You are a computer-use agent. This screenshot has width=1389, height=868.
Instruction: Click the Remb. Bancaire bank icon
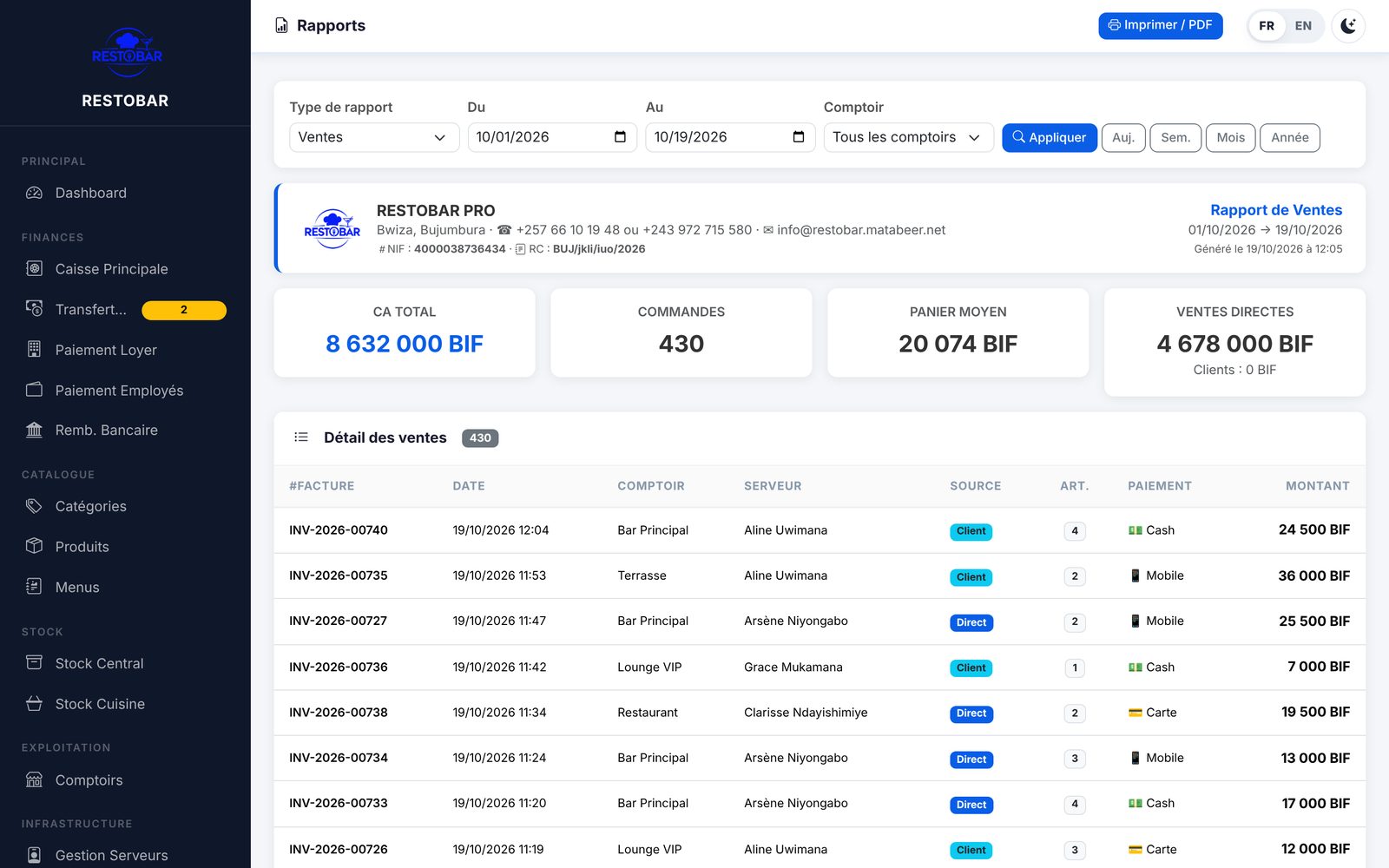34,430
